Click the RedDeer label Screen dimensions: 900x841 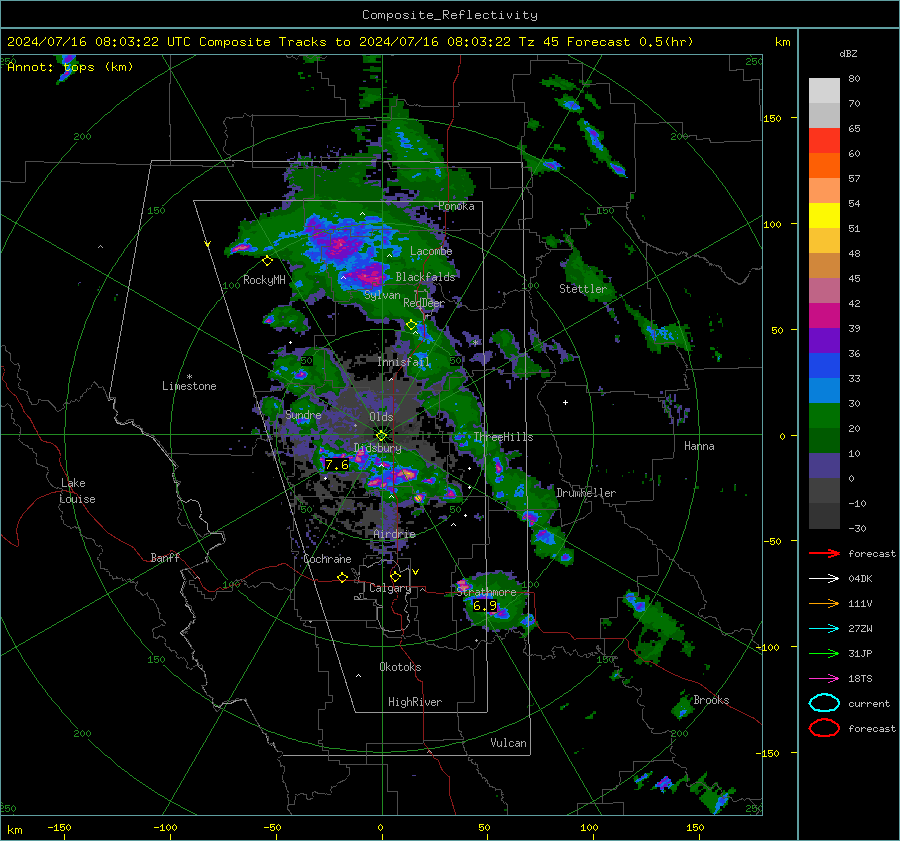[x=424, y=303]
